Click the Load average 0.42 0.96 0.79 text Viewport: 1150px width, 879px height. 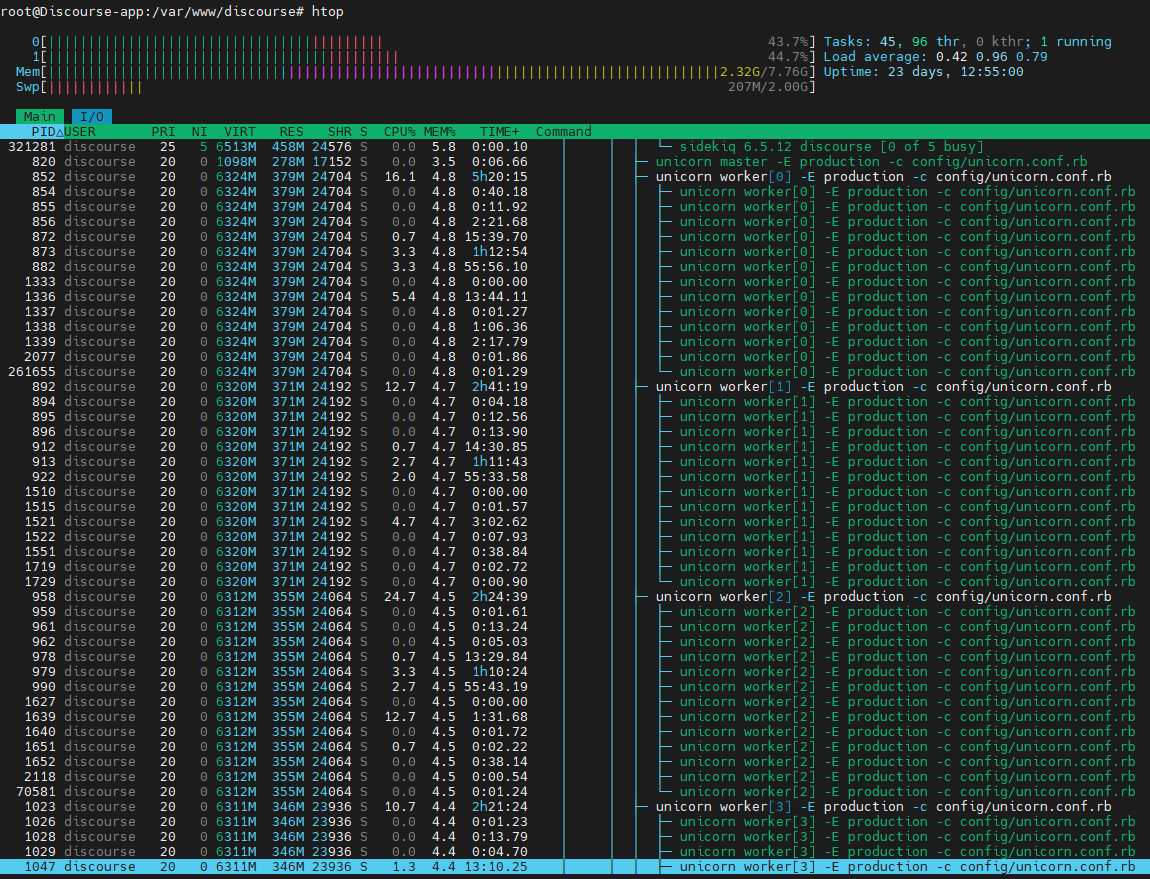coord(936,56)
